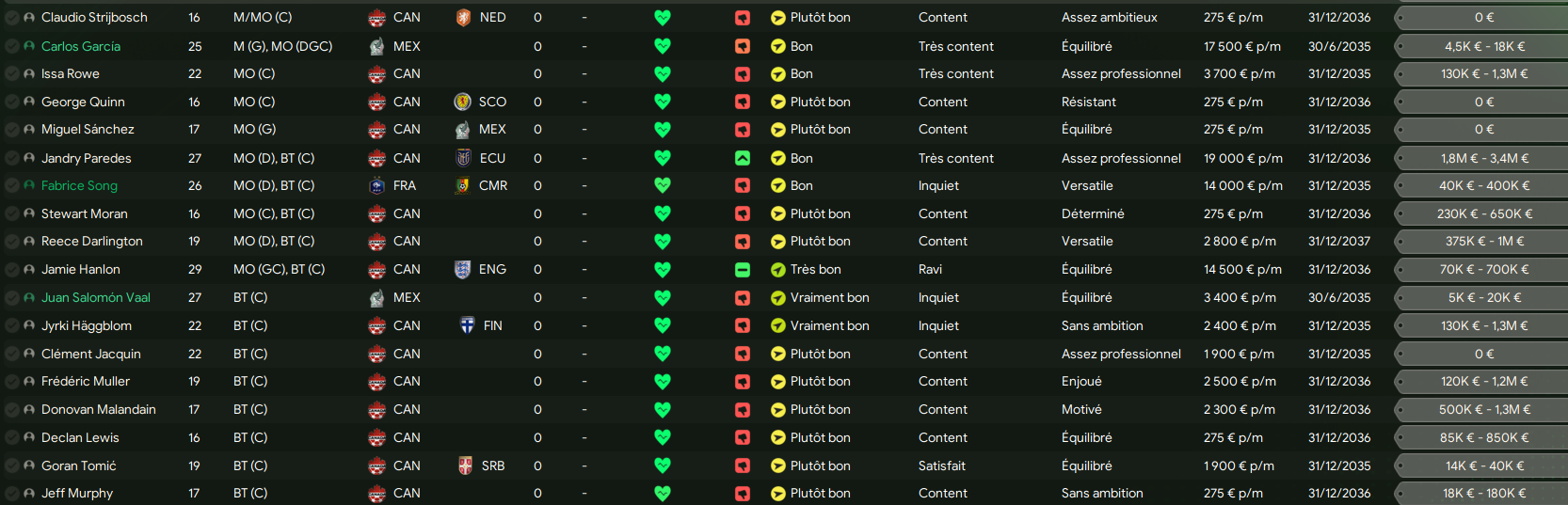1568x505 pixels.
Task: Click Issa Rowe's green heart condition icon
Action: [663, 74]
